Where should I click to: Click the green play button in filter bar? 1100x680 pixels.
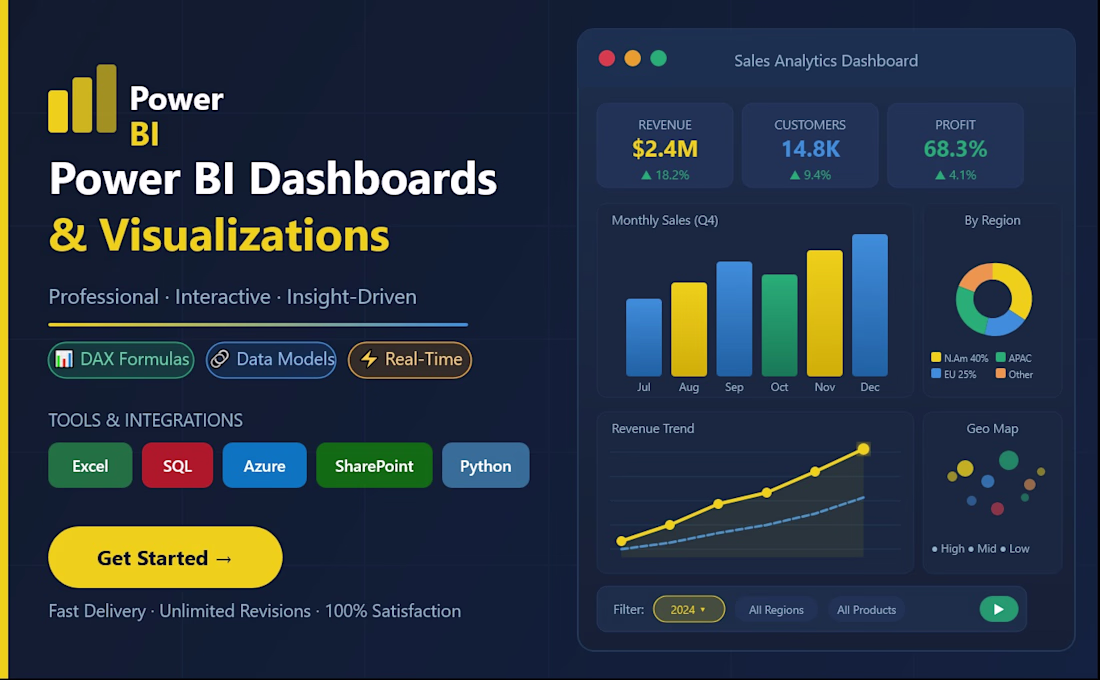[998, 608]
